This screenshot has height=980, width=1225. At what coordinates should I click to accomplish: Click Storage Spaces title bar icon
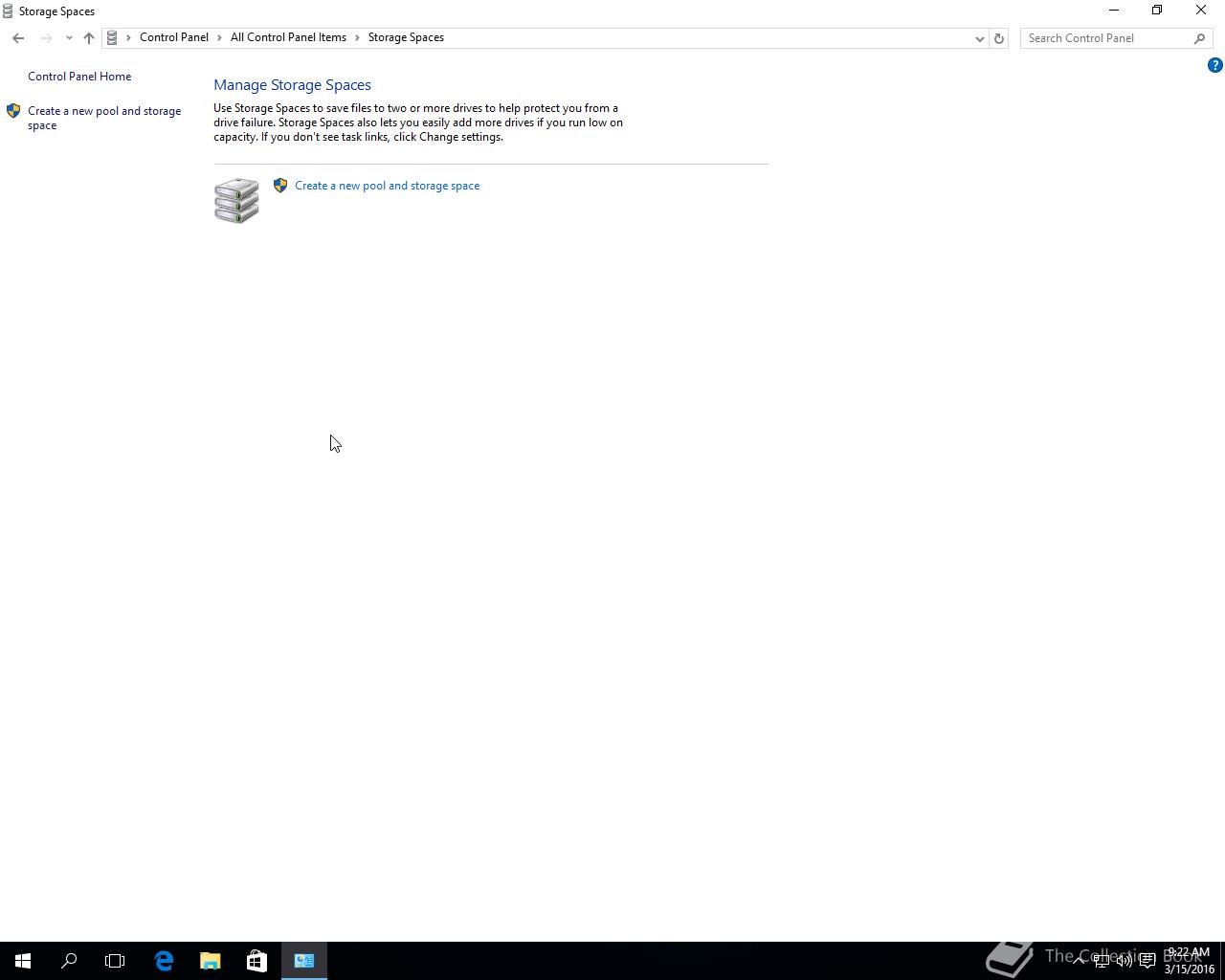click(x=8, y=11)
